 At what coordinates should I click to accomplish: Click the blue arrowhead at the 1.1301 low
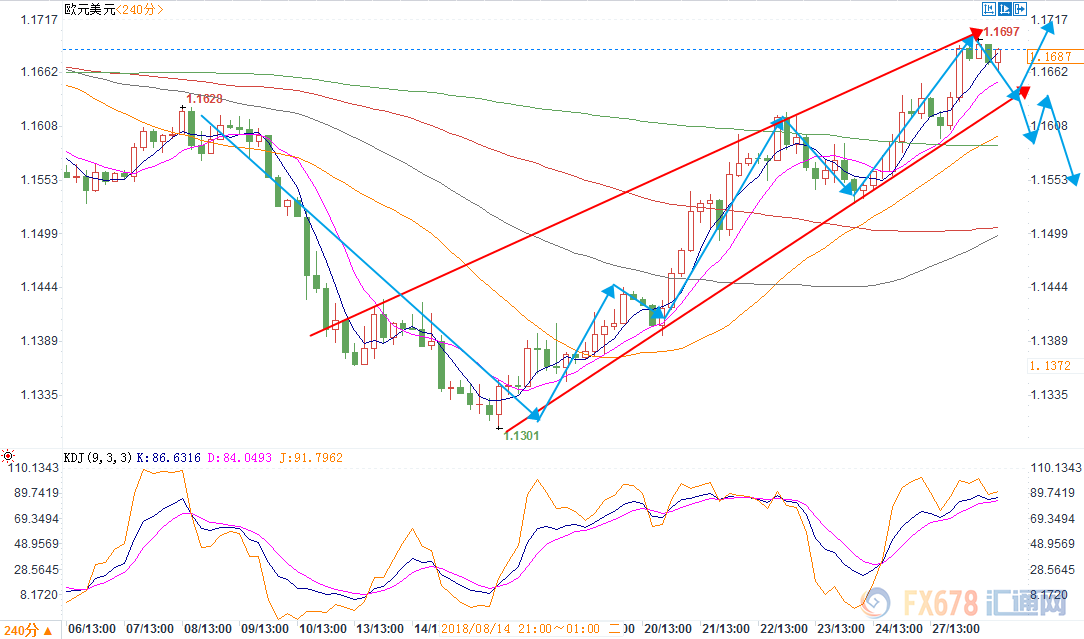click(x=537, y=412)
